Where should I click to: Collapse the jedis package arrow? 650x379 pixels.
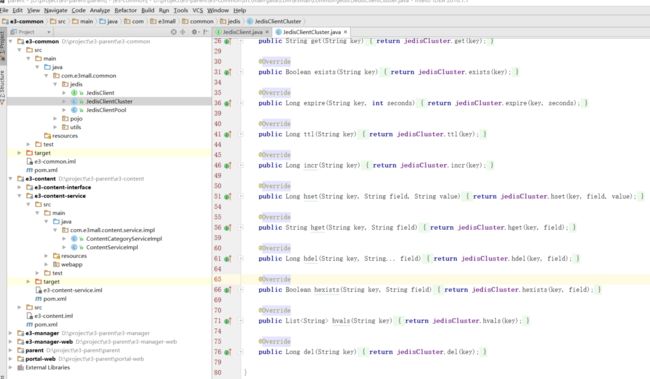point(55,84)
